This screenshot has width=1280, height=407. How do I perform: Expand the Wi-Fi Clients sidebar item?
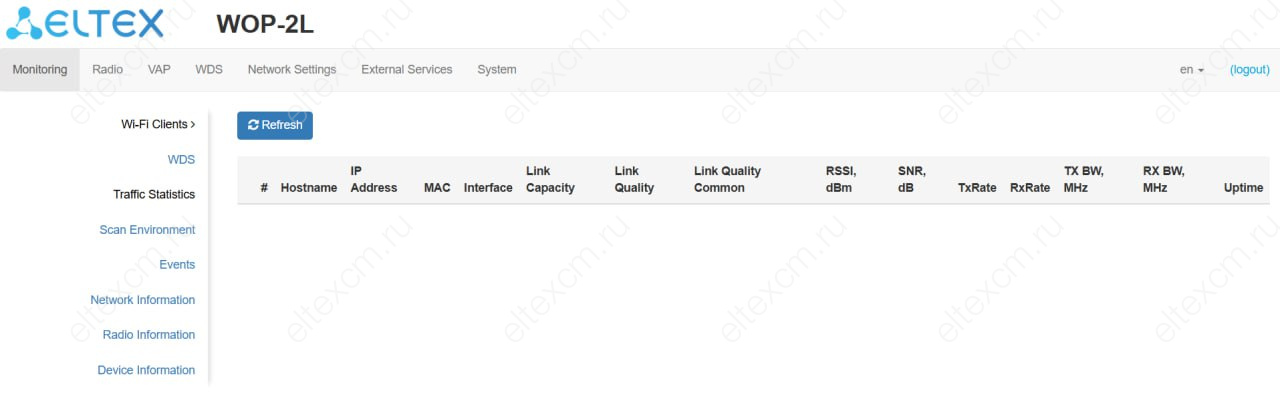pyautogui.click(x=158, y=124)
